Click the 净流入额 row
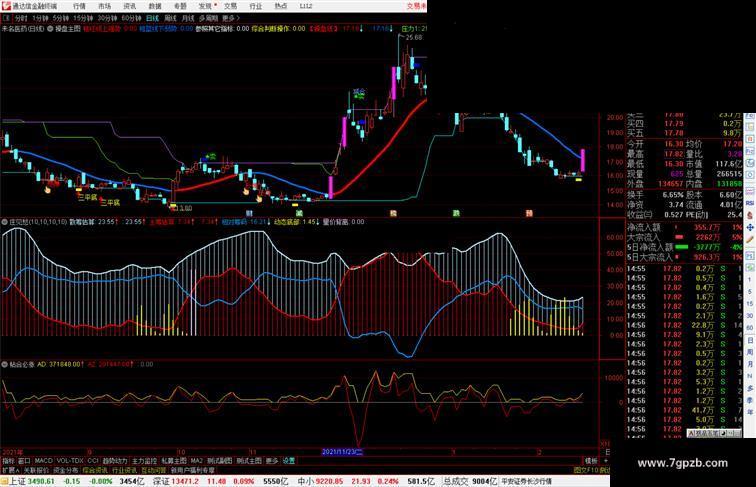756x487 pixels. [684, 227]
